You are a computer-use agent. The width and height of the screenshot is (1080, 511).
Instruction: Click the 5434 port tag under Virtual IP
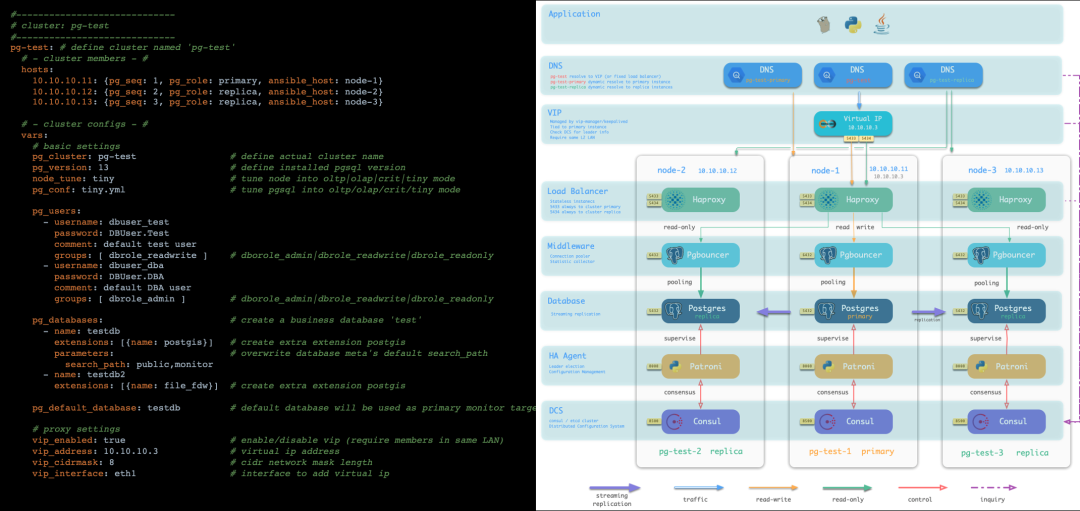866,139
